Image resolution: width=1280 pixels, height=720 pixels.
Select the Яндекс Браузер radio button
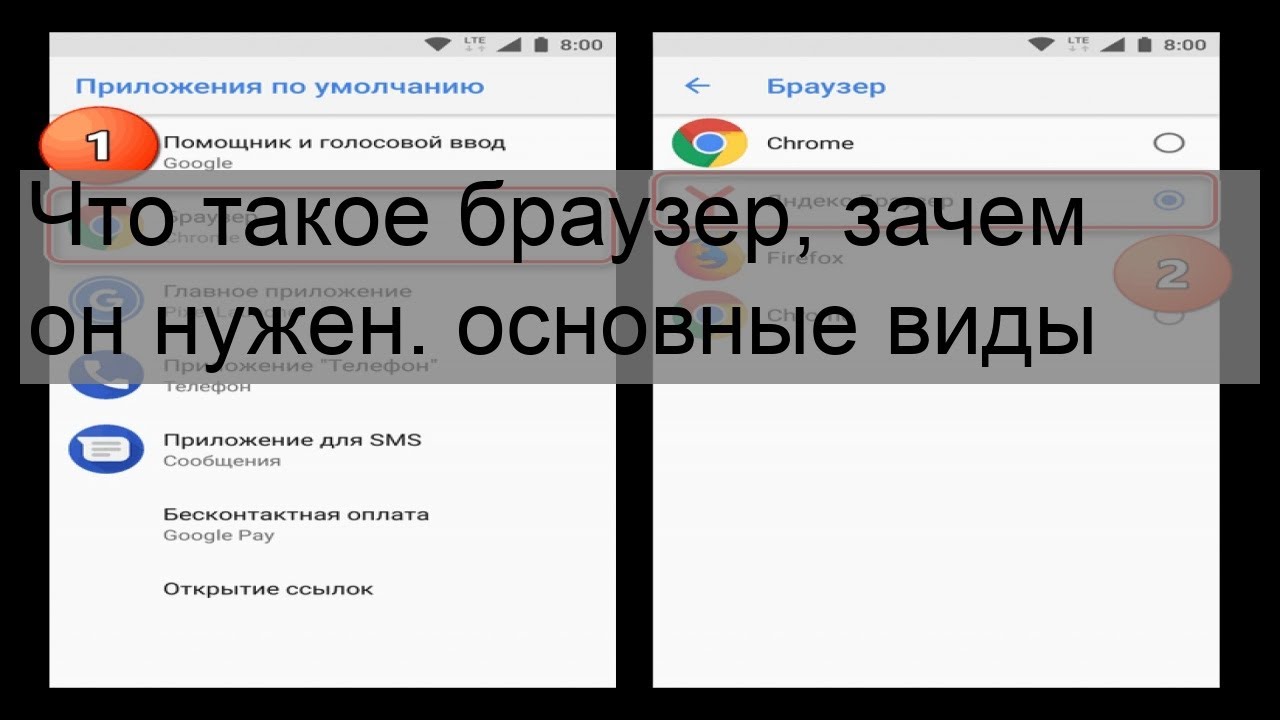1168,201
